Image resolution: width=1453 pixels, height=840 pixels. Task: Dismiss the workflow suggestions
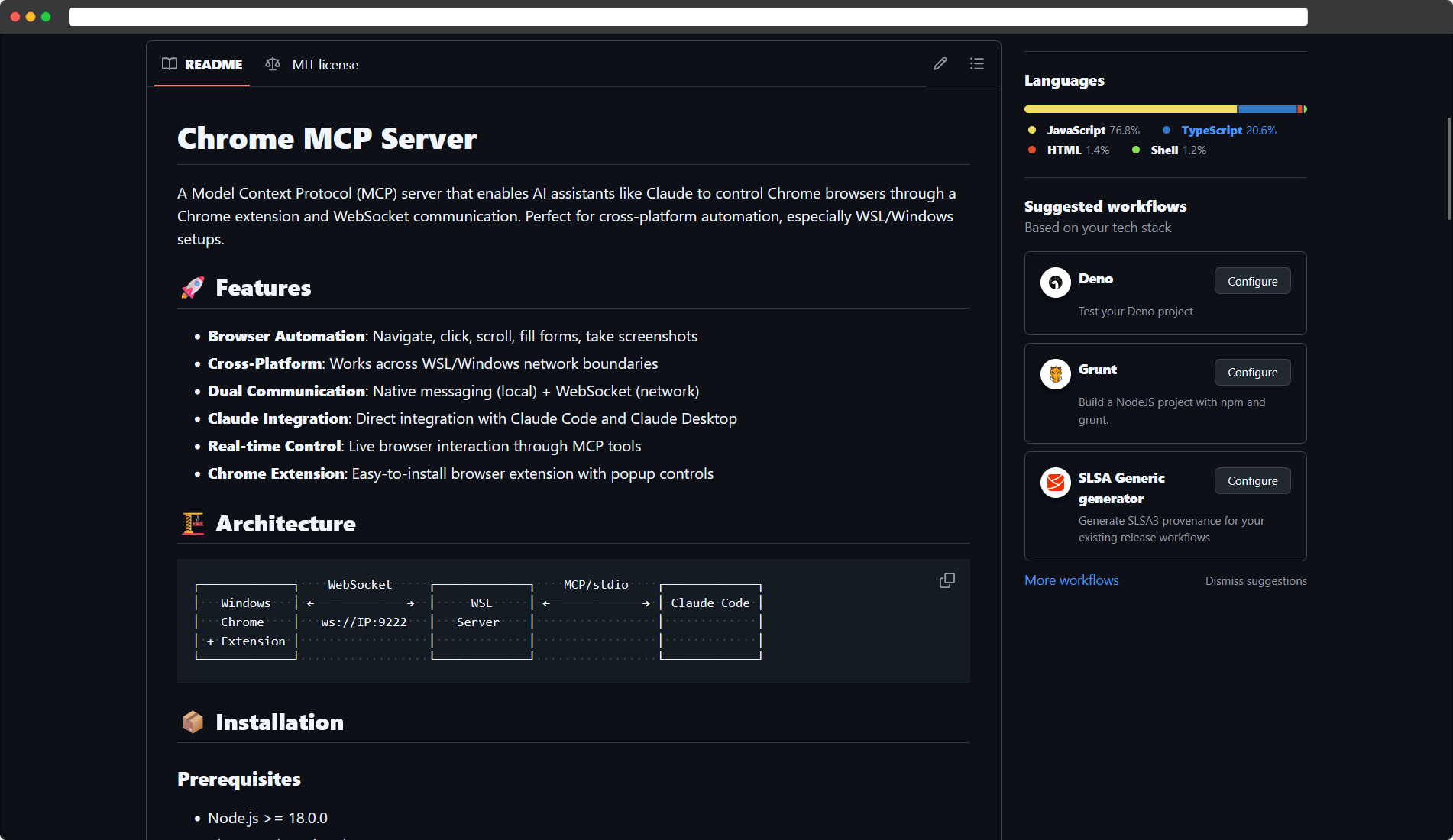click(1255, 581)
